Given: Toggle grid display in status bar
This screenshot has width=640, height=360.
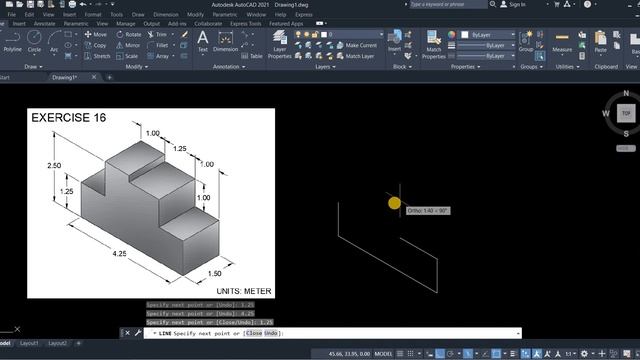Looking at the screenshot, I should [400, 354].
